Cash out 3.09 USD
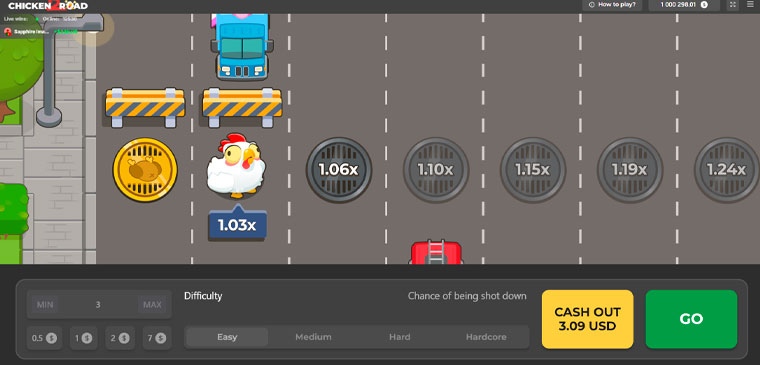This screenshot has height=365, width=760. coord(587,319)
